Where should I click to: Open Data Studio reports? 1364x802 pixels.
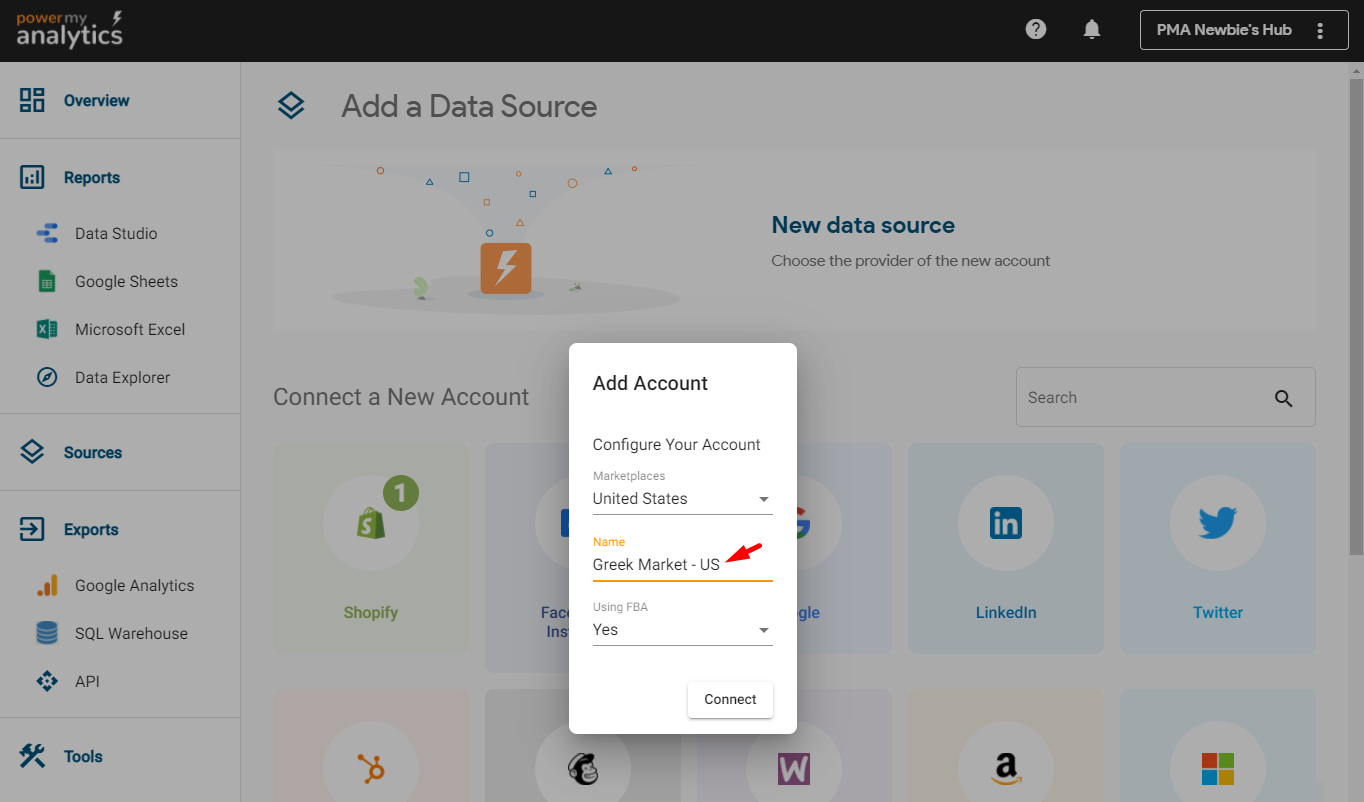tap(115, 234)
